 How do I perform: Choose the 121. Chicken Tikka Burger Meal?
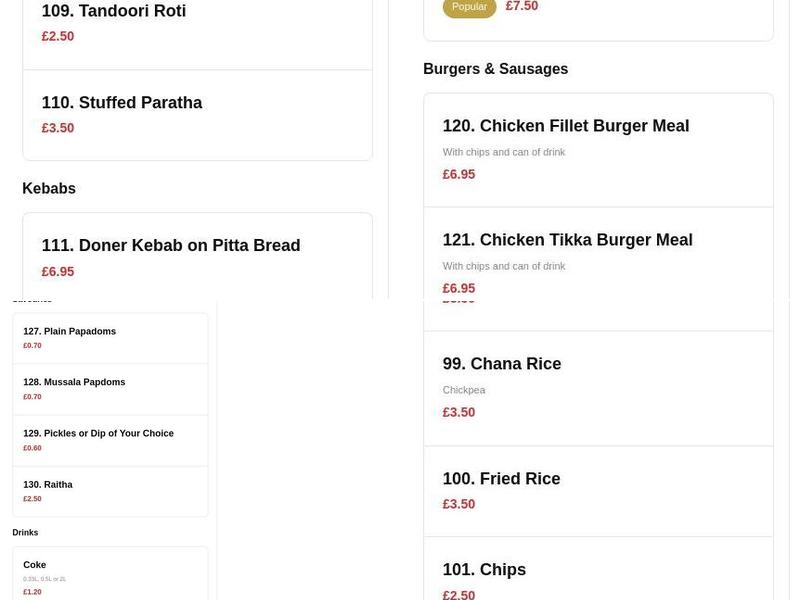[567, 239]
